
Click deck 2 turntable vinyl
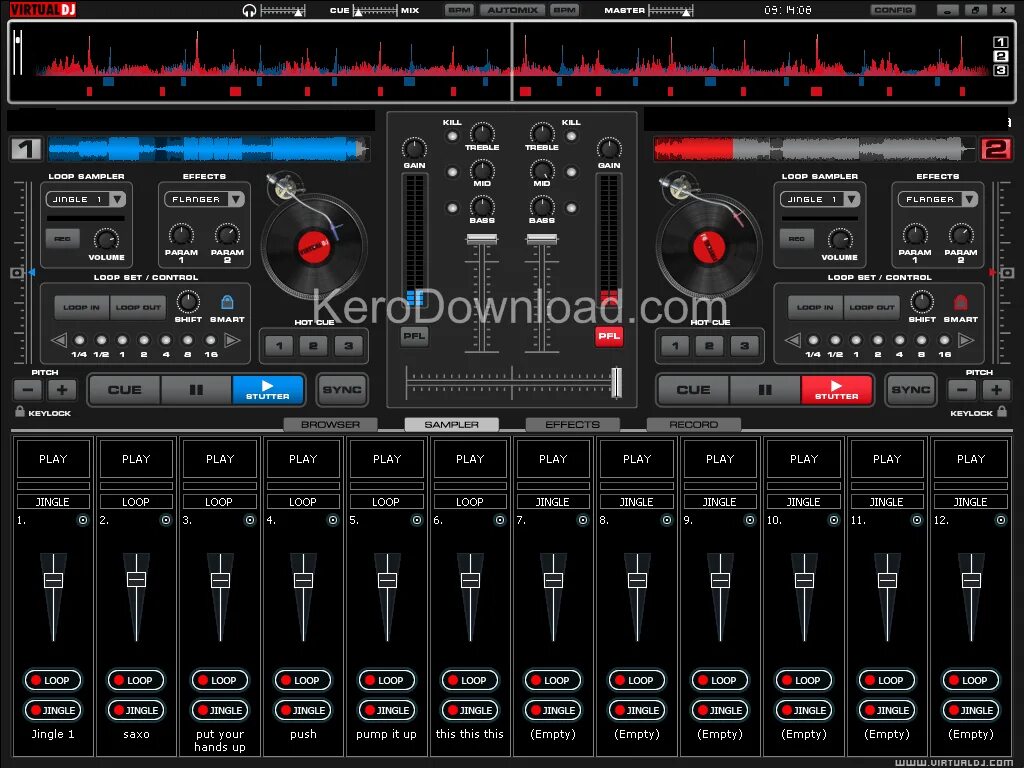tap(709, 247)
